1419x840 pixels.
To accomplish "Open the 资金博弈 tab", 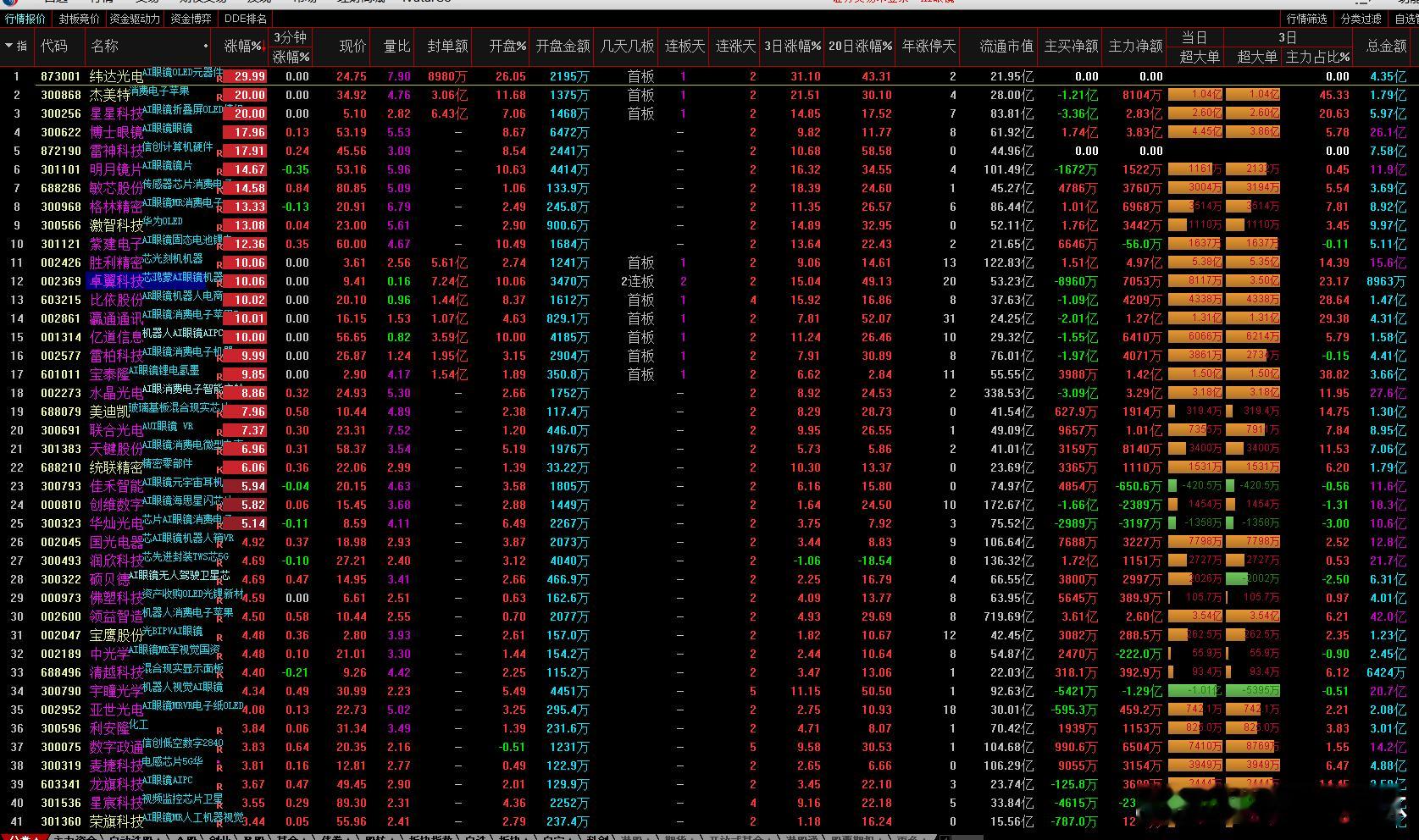I will tap(191, 19).
